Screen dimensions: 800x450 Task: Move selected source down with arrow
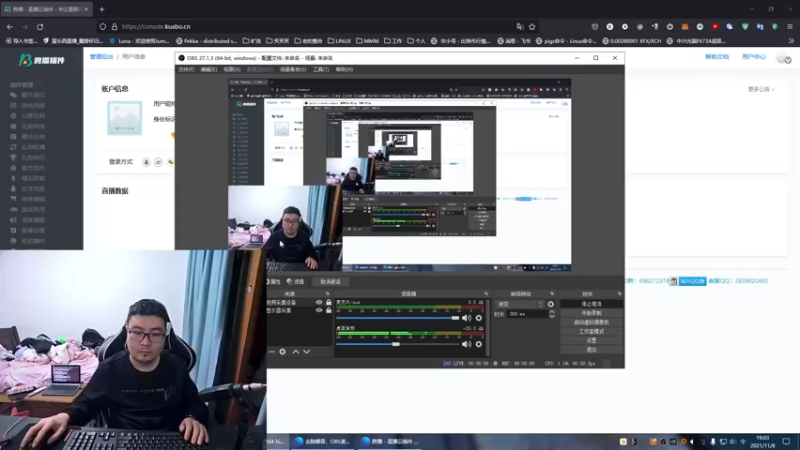pyautogui.click(x=307, y=352)
